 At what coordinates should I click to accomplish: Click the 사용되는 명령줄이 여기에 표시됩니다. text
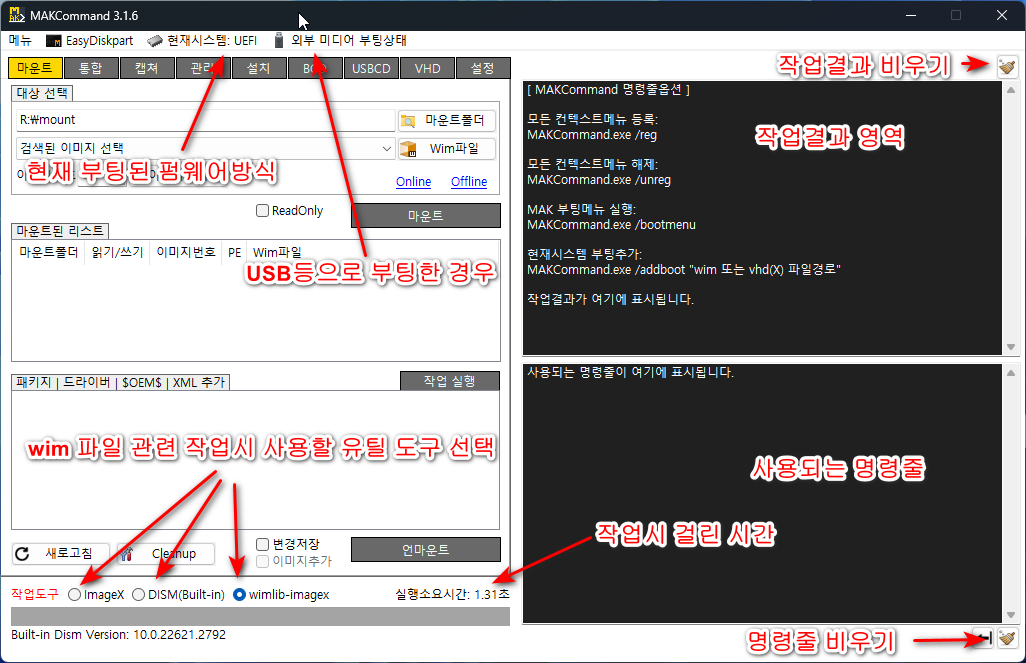[x=631, y=372]
